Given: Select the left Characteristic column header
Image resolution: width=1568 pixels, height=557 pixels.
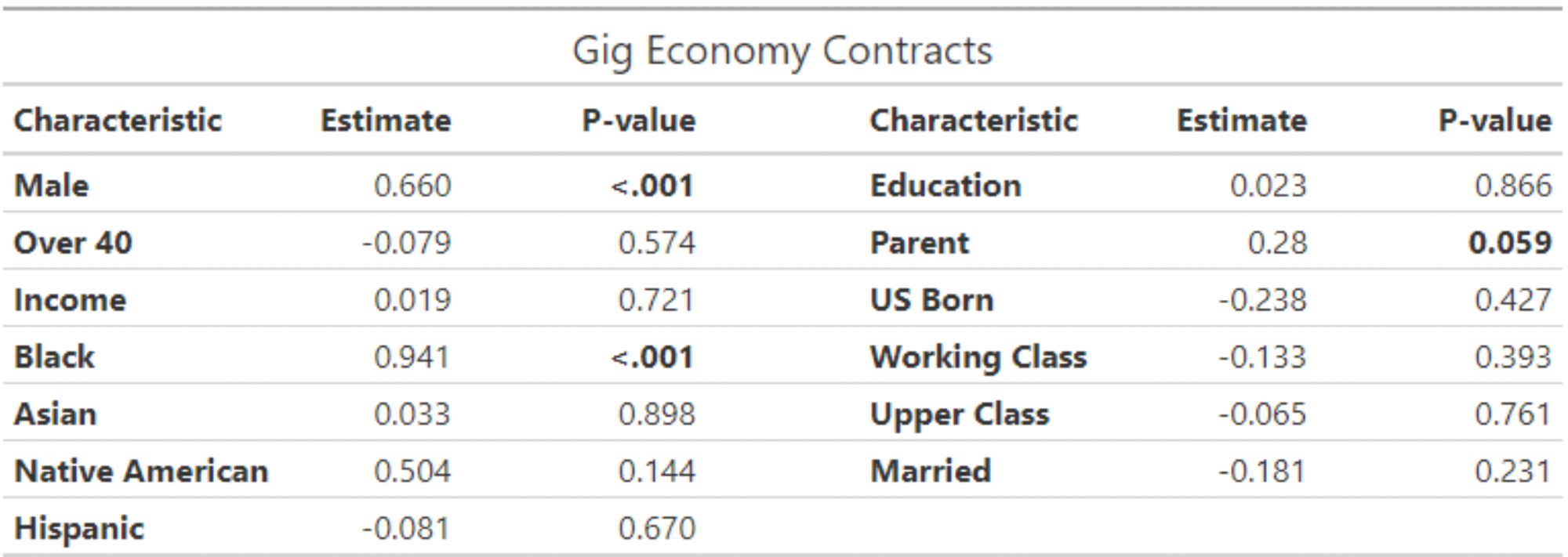Looking at the screenshot, I should pos(118,121).
